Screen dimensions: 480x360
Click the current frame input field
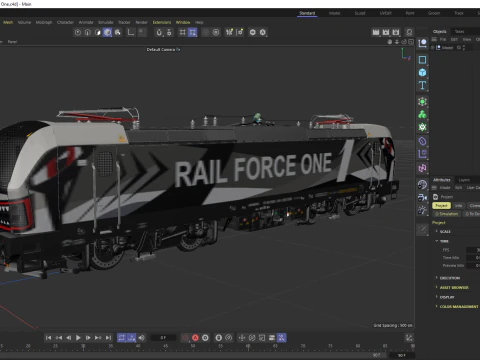pyautogui.click(x=163, y=338)
